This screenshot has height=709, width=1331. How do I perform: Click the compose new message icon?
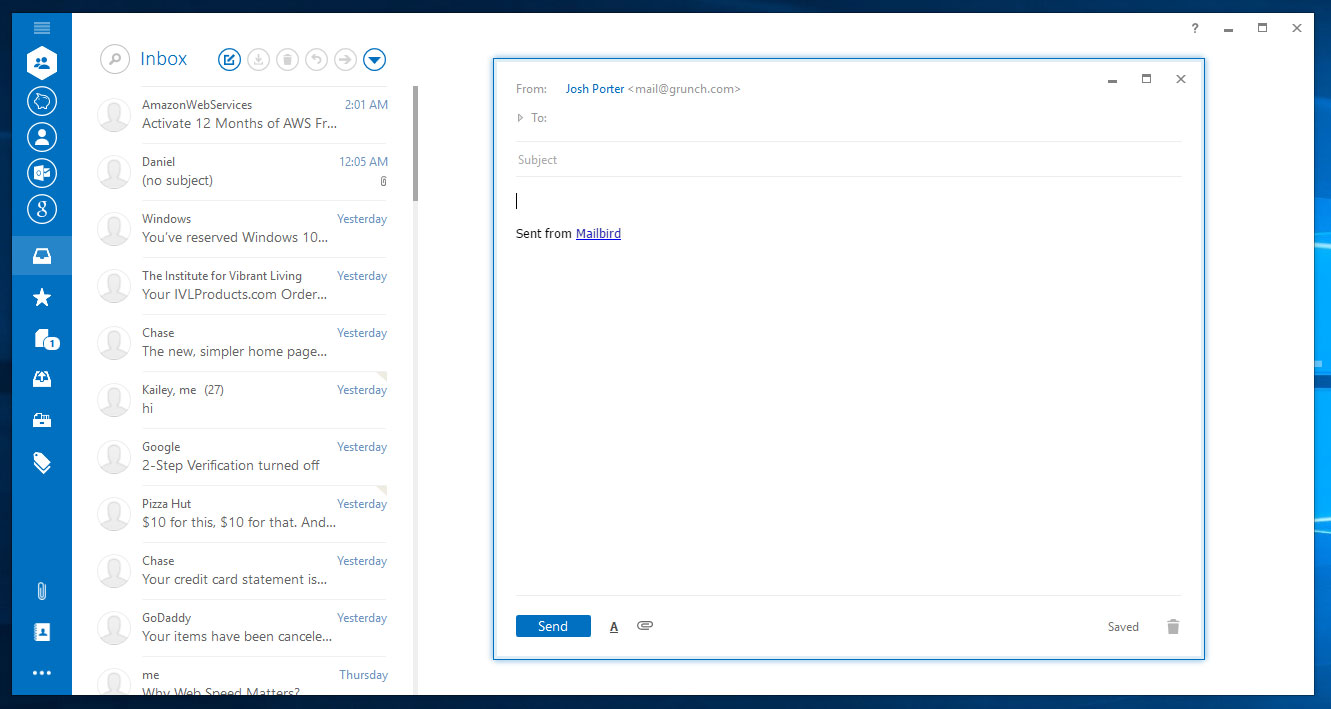tap(229, 60)
